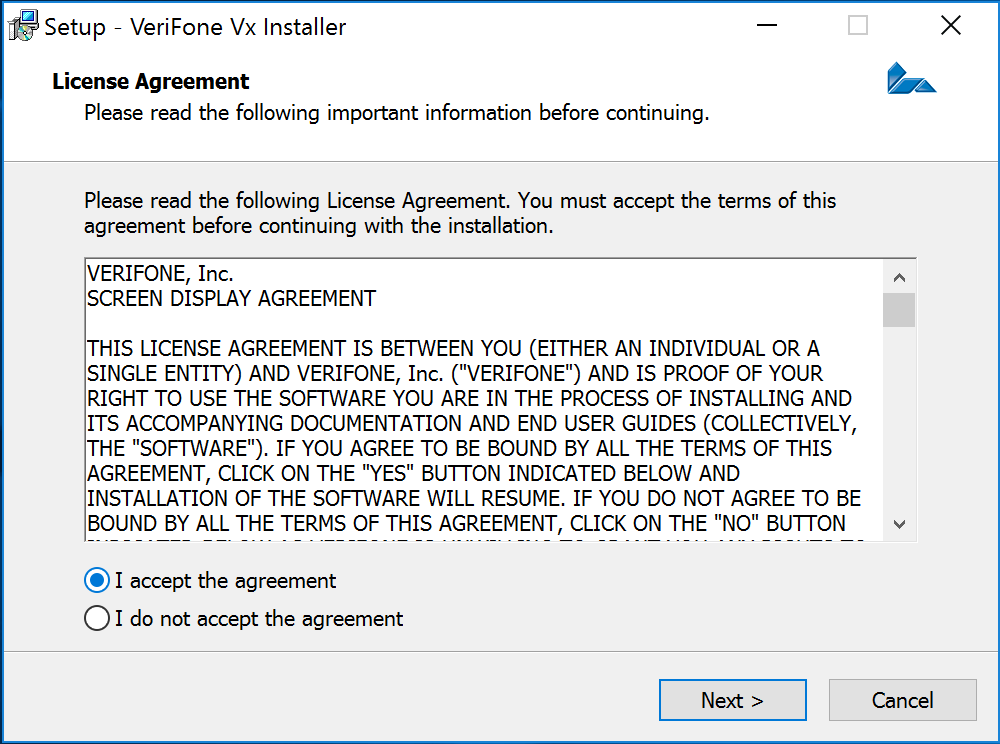Click the maximize icon on the title bar

click(x=857, y=25)
